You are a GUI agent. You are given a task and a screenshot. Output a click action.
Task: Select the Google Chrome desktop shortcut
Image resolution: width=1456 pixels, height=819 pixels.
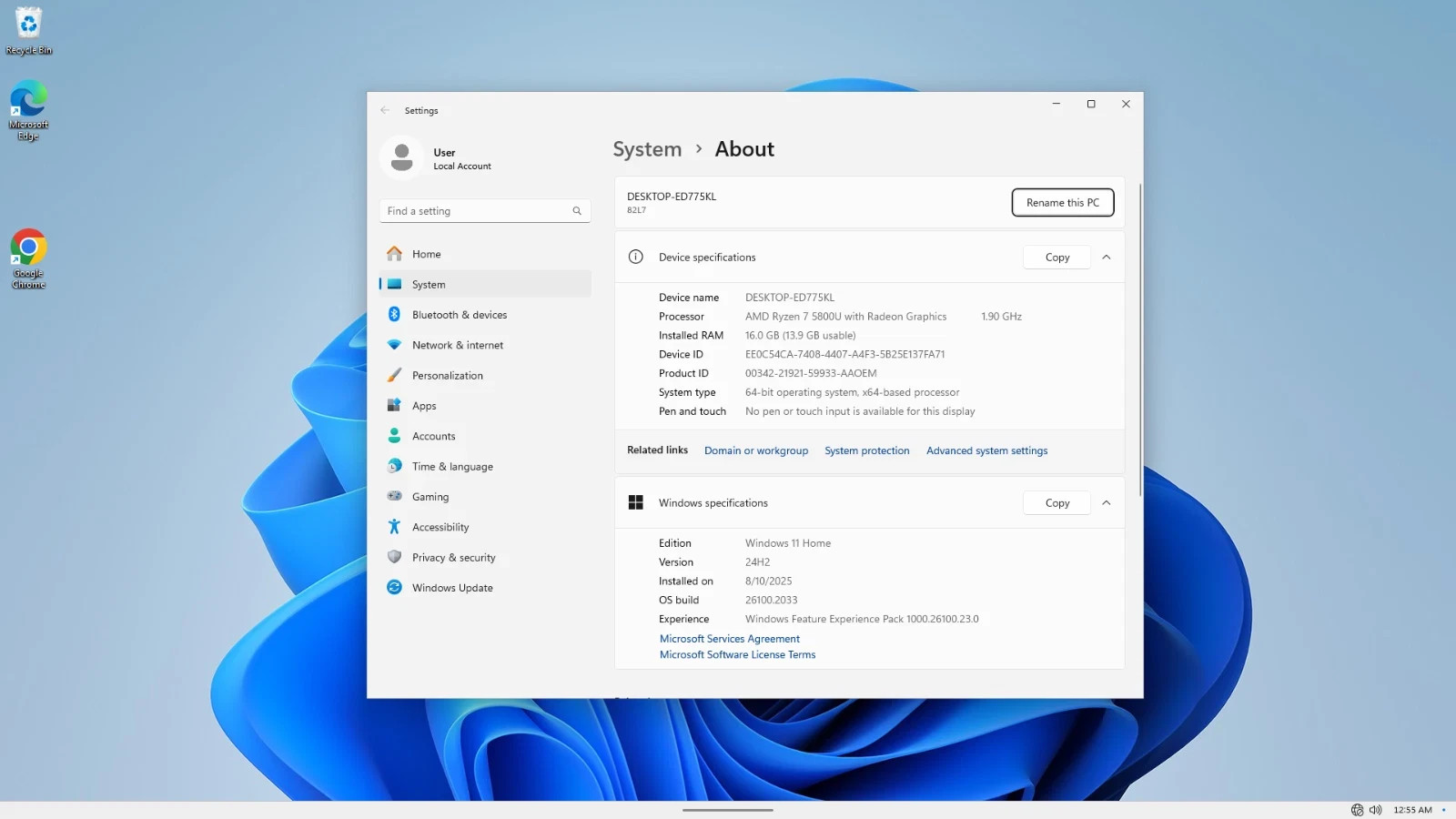point(29,259)
